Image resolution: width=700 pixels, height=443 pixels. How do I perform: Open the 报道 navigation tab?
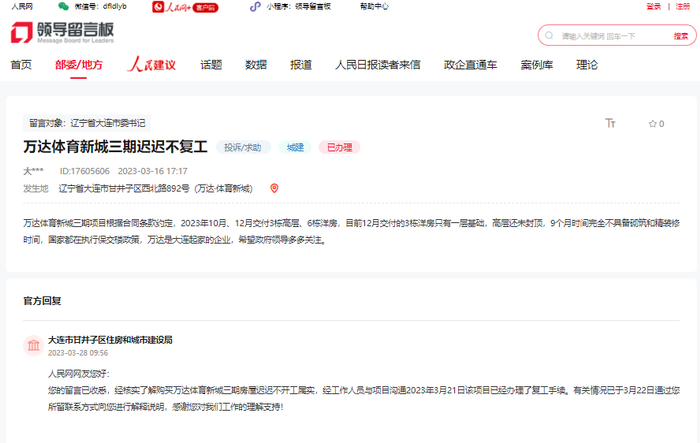[x=301, y=65]
